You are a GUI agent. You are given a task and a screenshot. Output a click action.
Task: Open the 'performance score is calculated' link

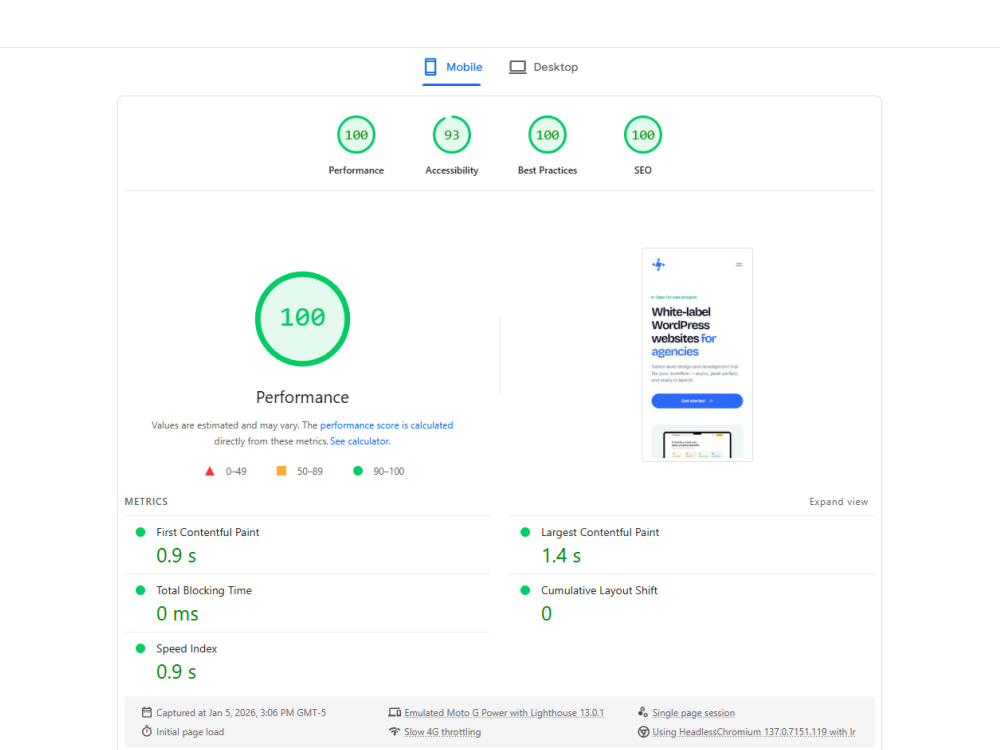[x=386, y=425]
